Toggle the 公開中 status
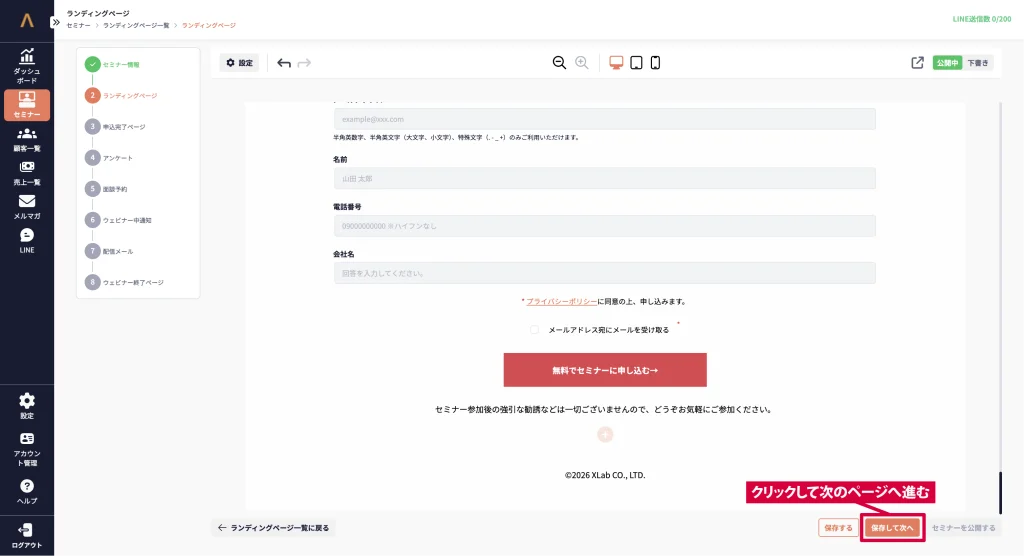This screenshot has height=556, width=1024. pyautogui.click(x=946, y=63)
